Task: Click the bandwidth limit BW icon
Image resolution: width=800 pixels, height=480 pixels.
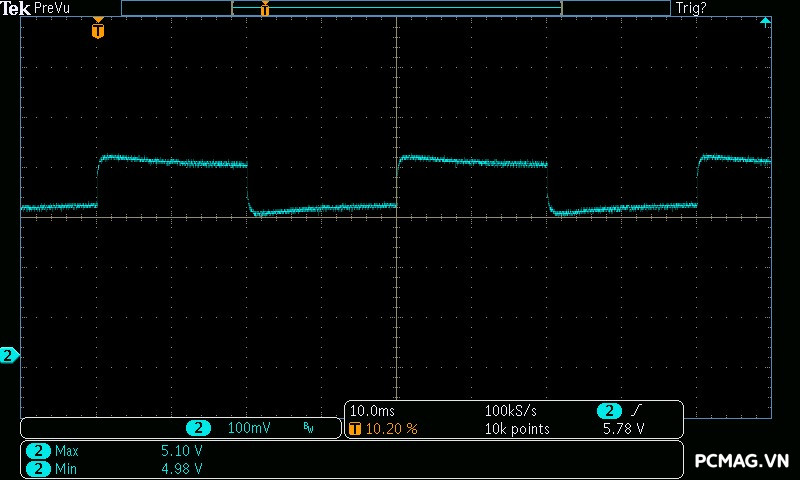Action: coord(308,428)
